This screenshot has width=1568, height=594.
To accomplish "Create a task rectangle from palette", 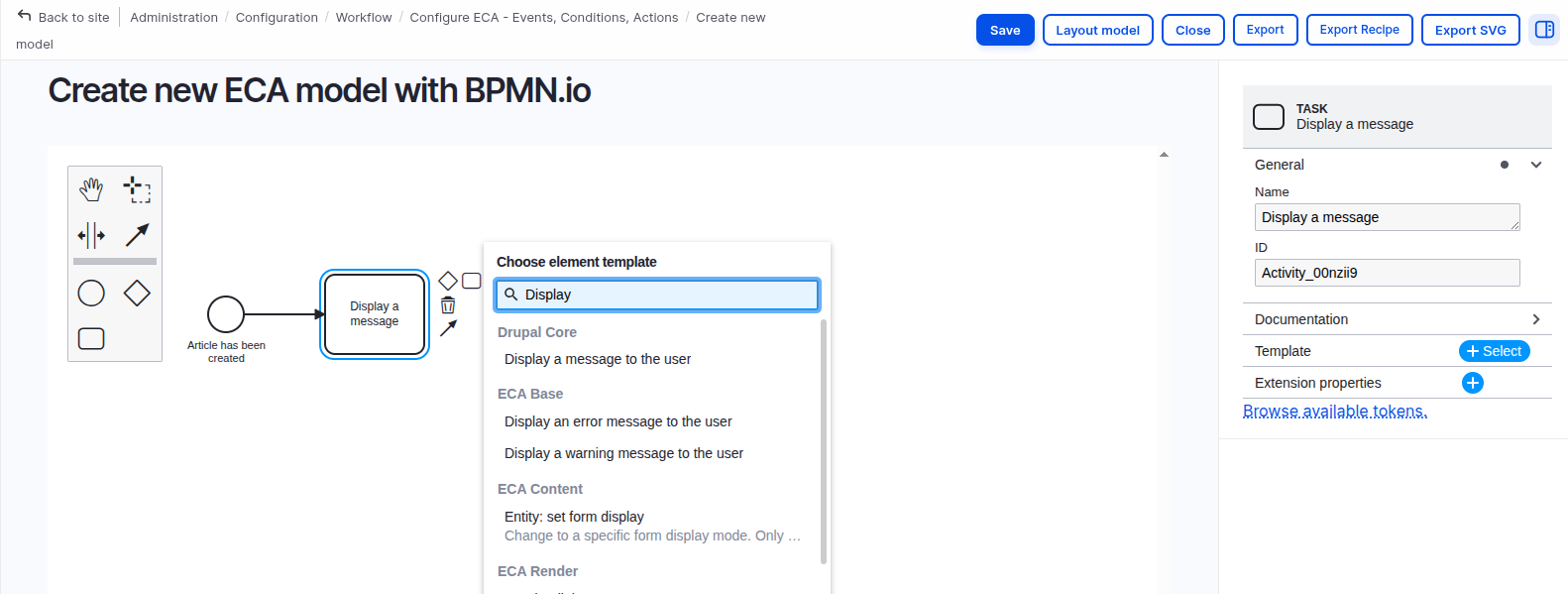I will tap(91, 339).
